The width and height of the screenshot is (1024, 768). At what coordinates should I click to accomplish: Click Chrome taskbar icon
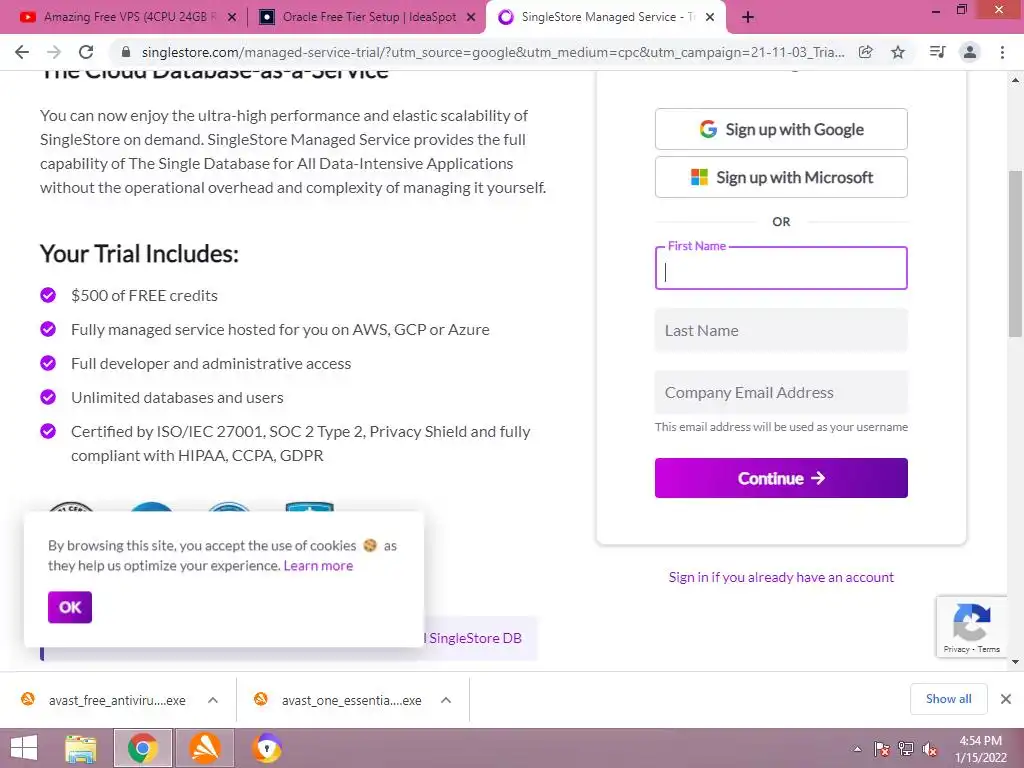pyautogui.click(x=143, y=748)
